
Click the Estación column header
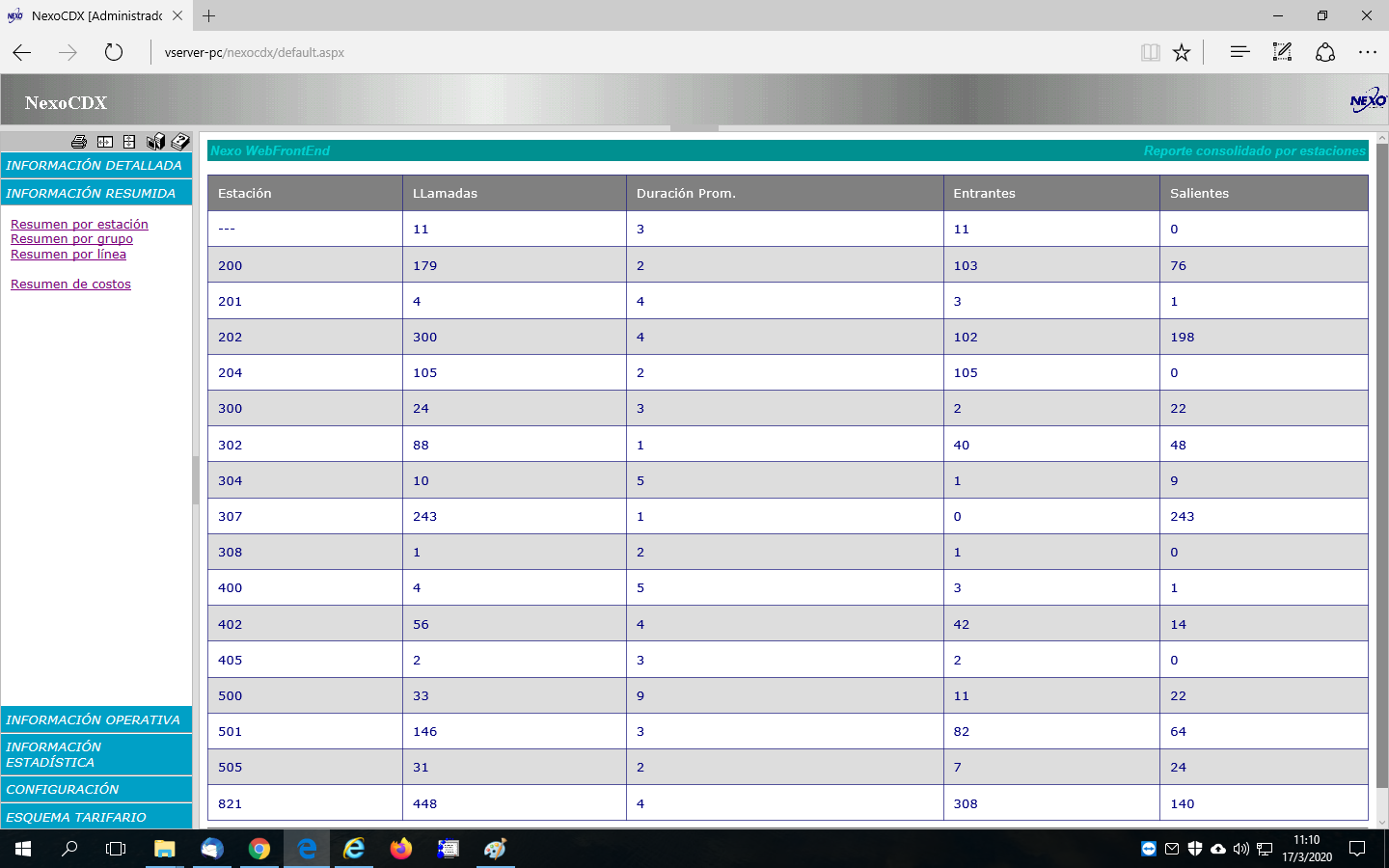305,193
